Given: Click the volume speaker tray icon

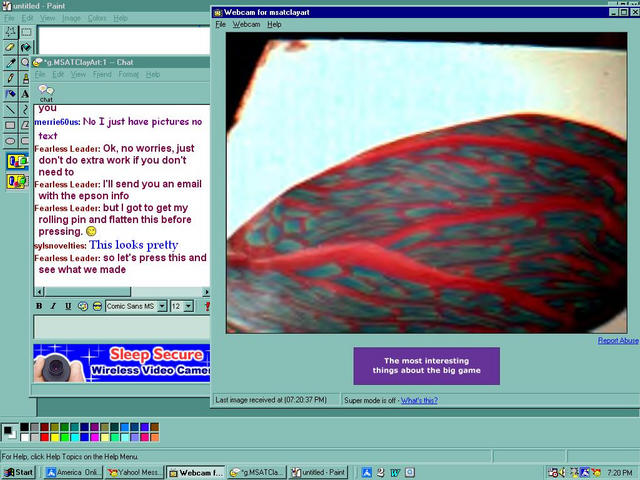Looking at the screenshot, I should point(563,473).
